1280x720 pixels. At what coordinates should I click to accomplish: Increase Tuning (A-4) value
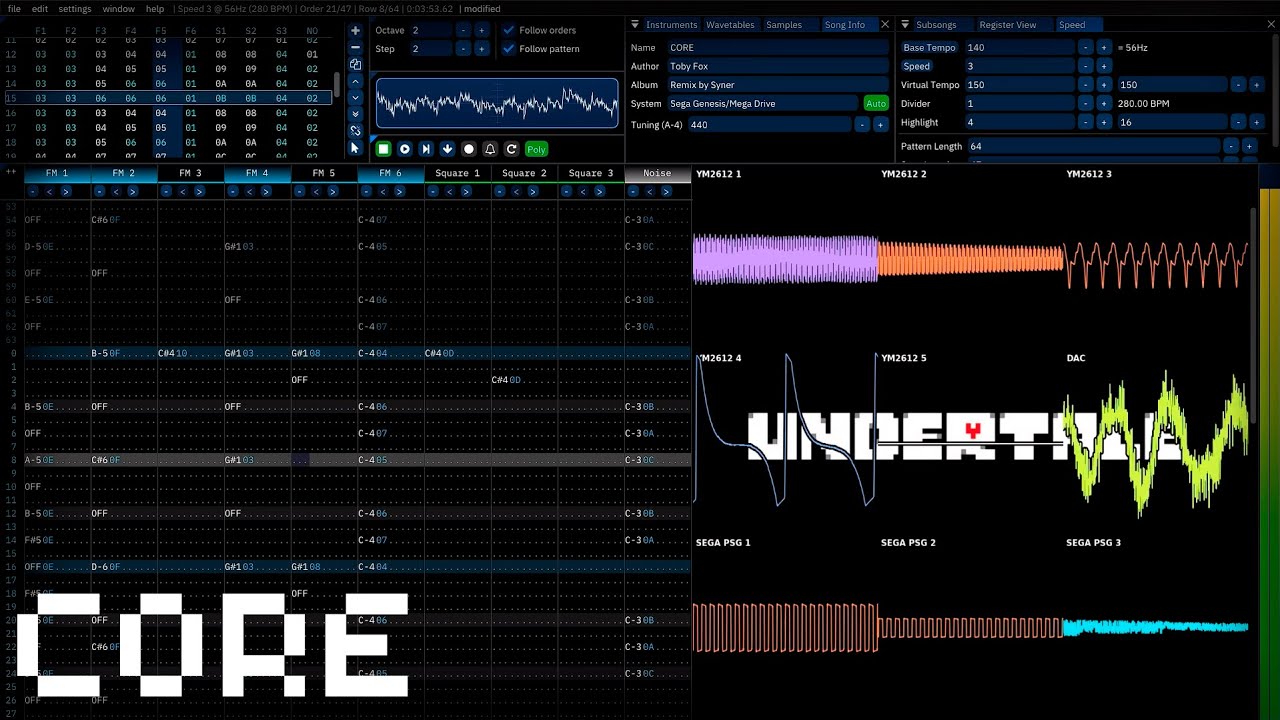click(880, 125)
